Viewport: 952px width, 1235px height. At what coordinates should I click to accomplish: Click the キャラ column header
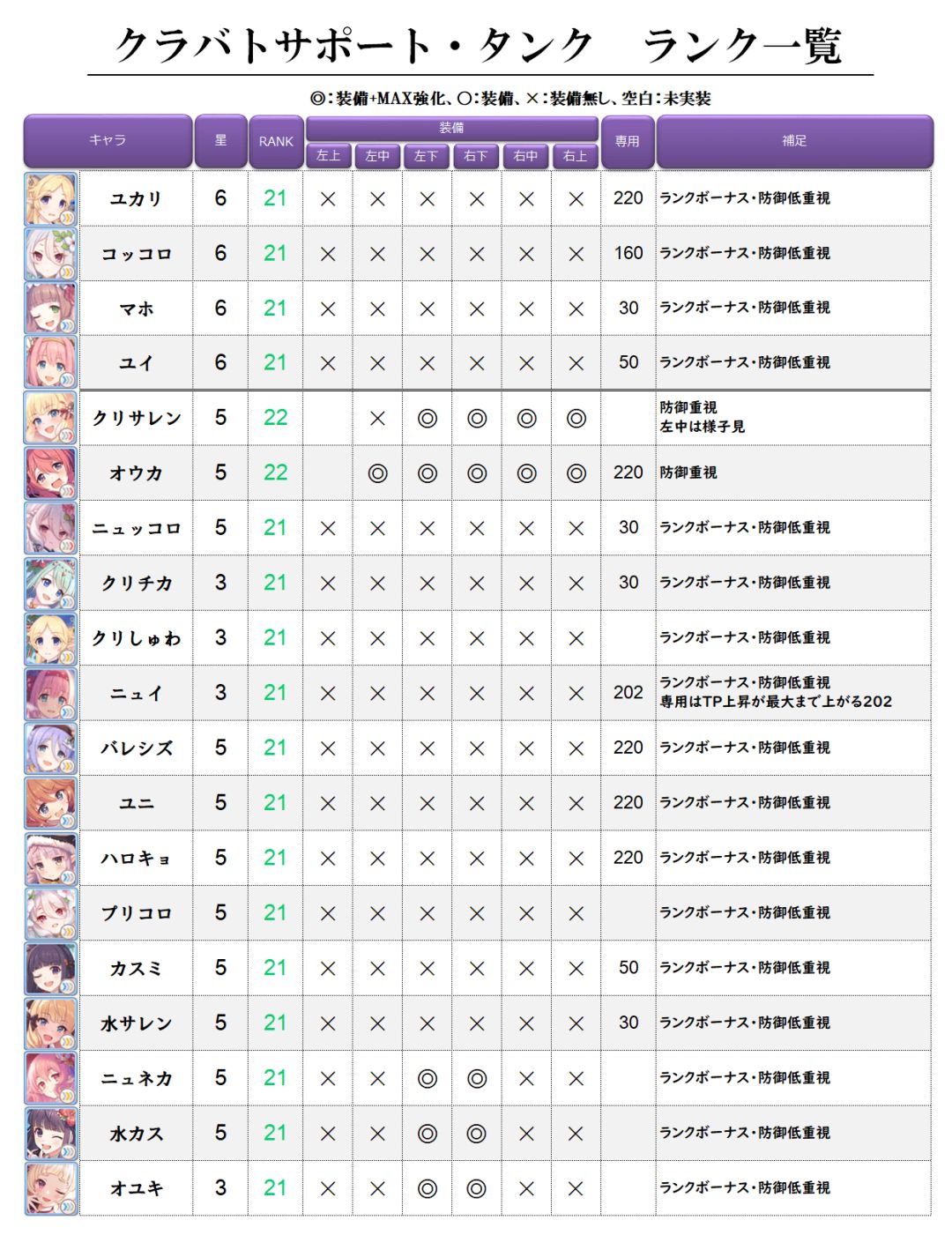coord(108,140)
